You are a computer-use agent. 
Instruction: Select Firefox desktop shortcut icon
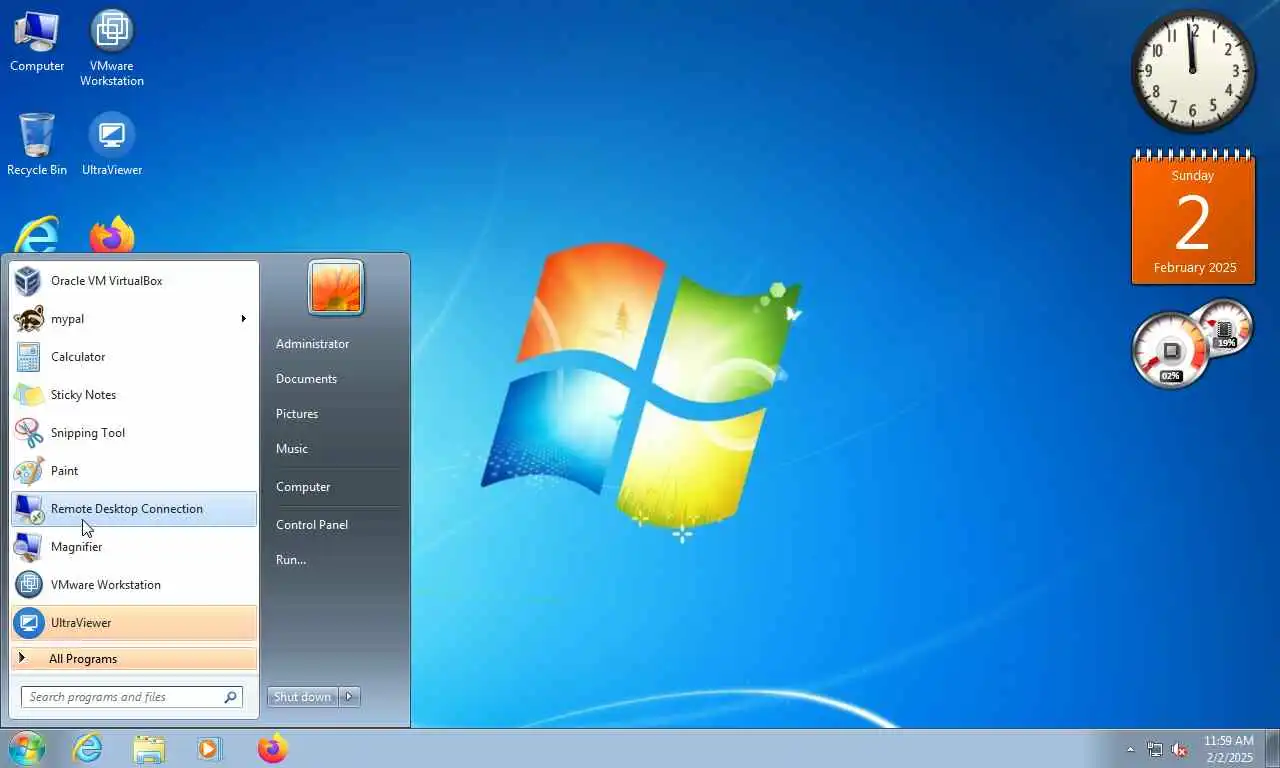(x=112, y=235)
